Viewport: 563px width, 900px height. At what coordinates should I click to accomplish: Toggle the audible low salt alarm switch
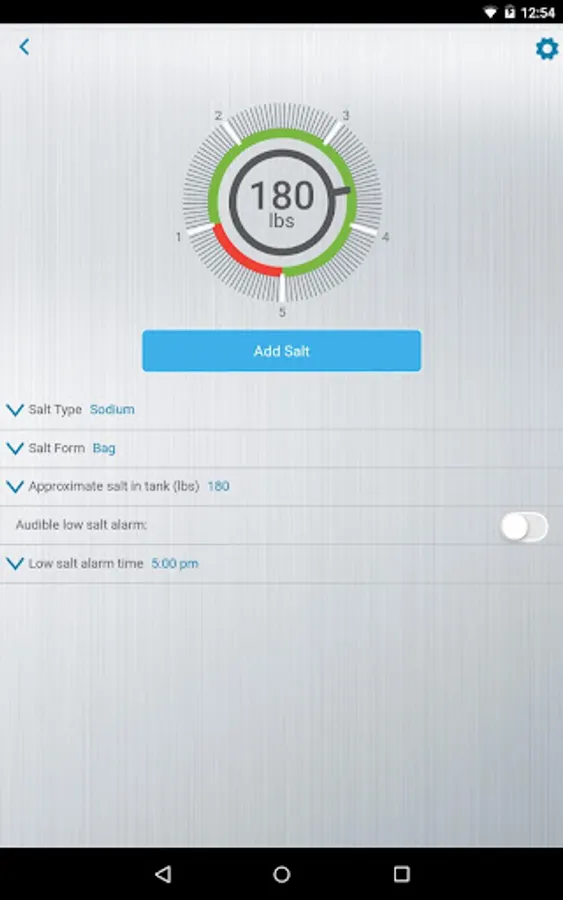tap(523, 526)
